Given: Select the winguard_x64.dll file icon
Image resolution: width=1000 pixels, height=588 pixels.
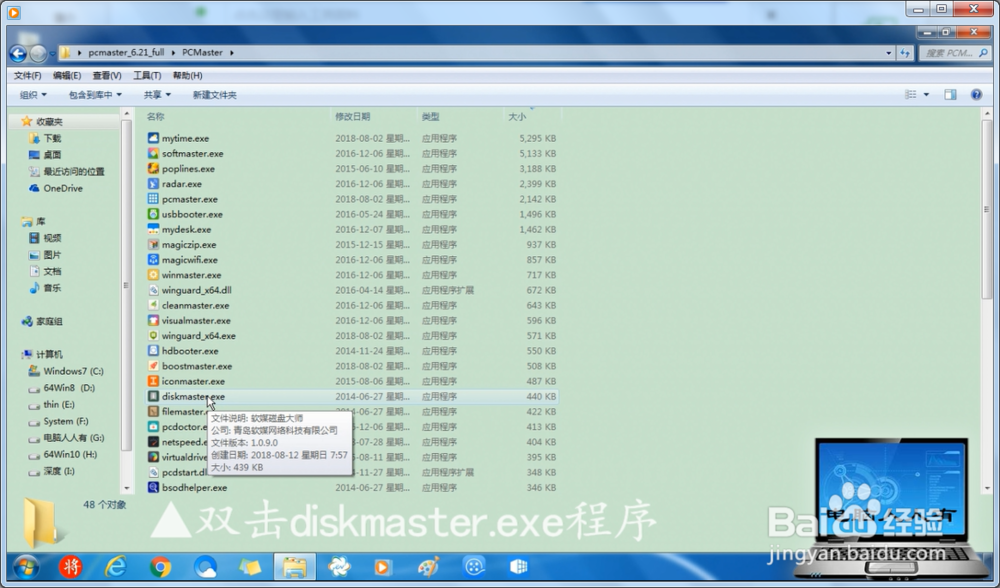Looking at the screenshot, I should [x=153, y=290].
